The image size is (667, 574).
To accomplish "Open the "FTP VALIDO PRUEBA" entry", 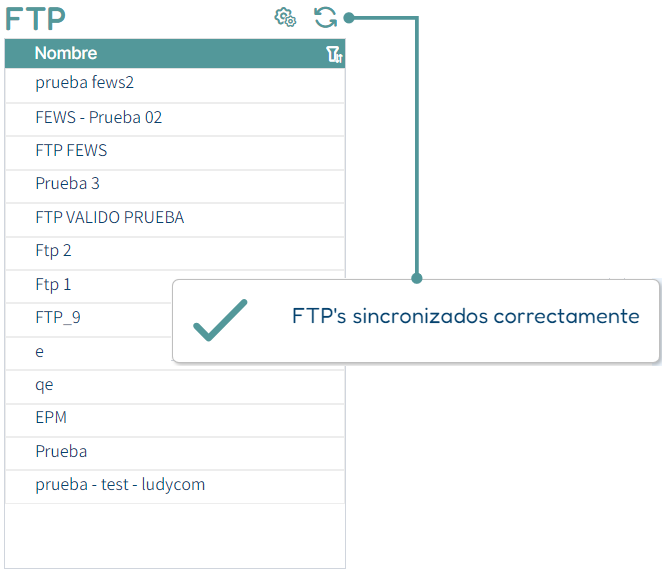I will (175, 220).
